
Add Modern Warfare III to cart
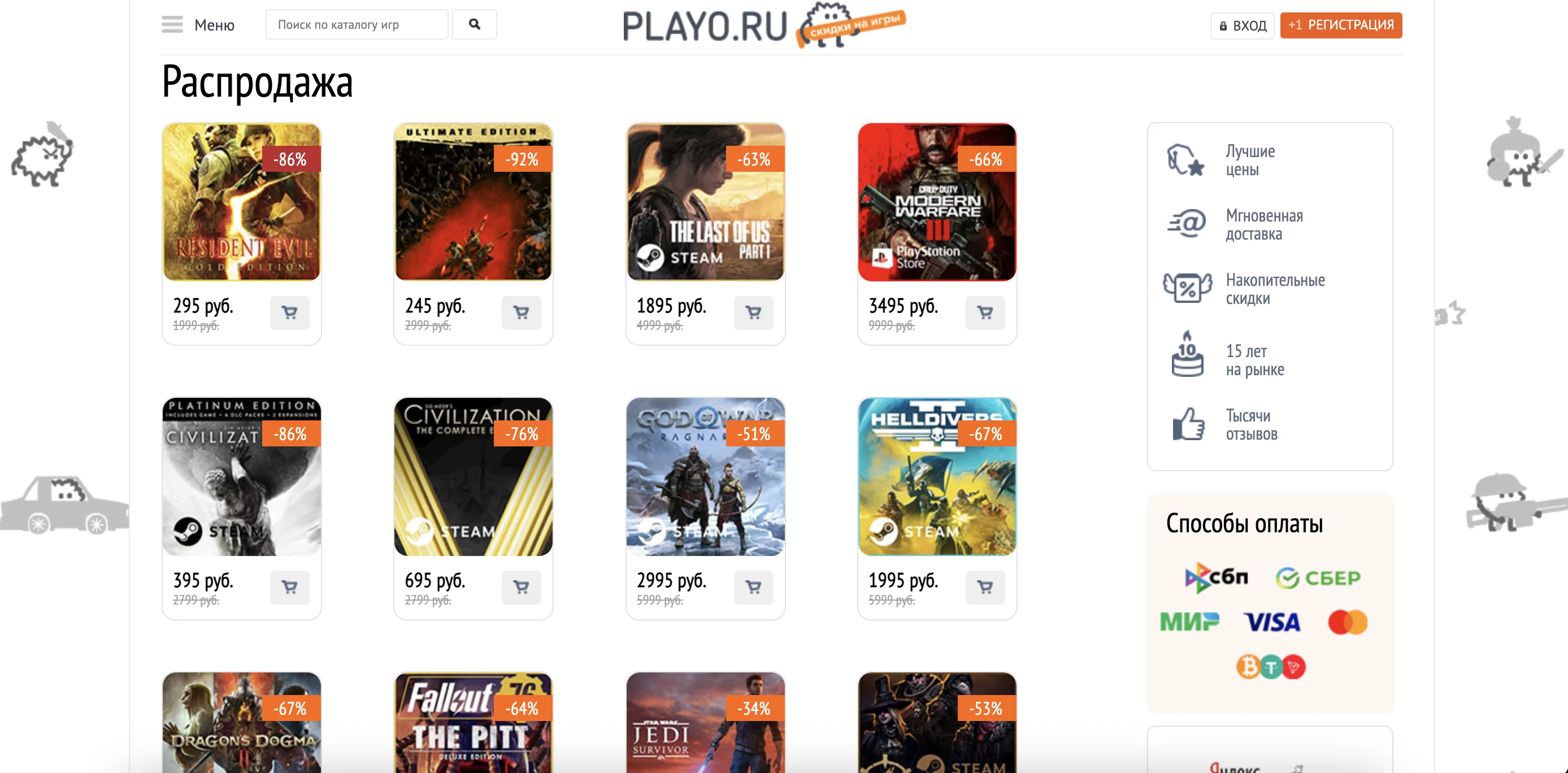985,313
